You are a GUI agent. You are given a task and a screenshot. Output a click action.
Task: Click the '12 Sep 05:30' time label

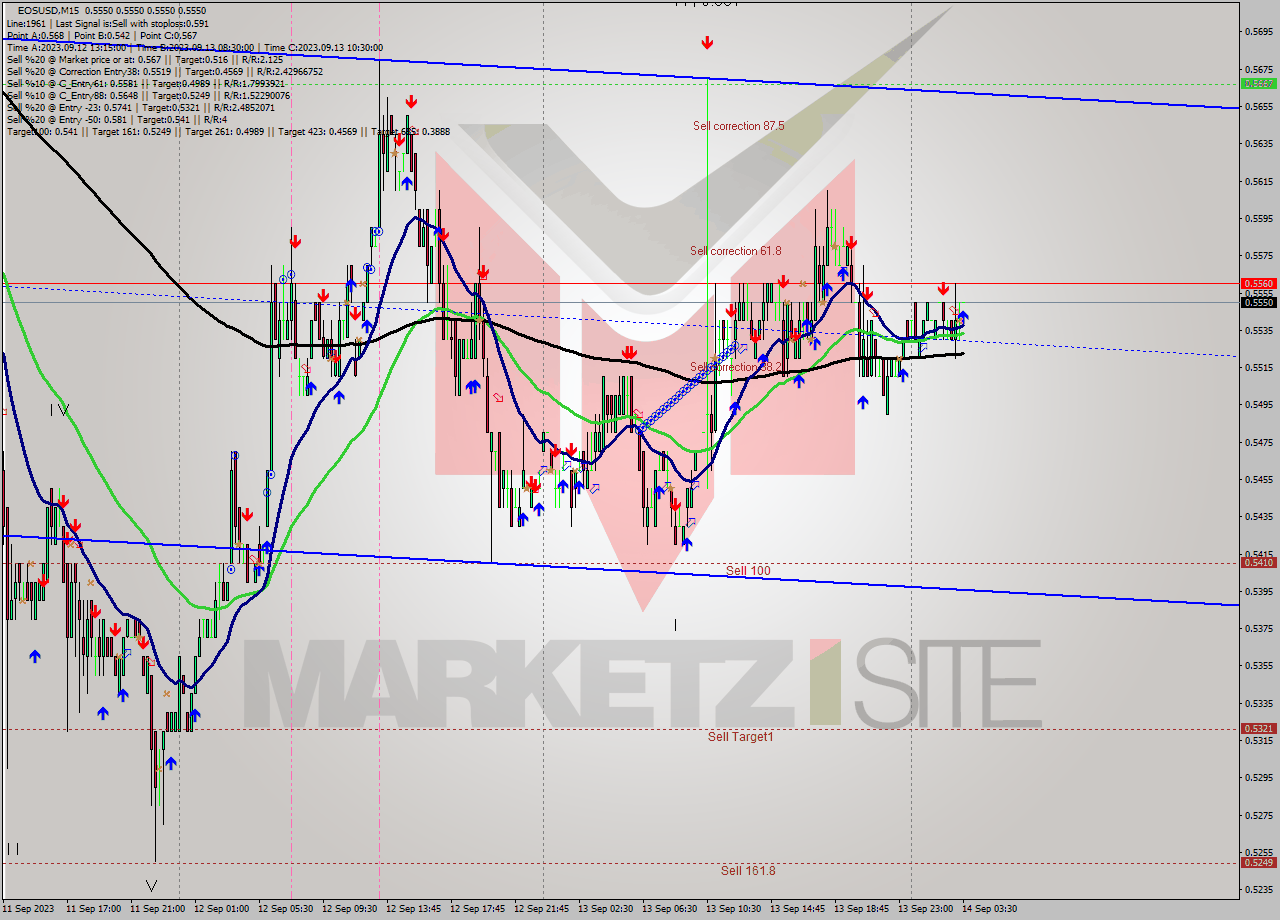(x=287, y=909)
